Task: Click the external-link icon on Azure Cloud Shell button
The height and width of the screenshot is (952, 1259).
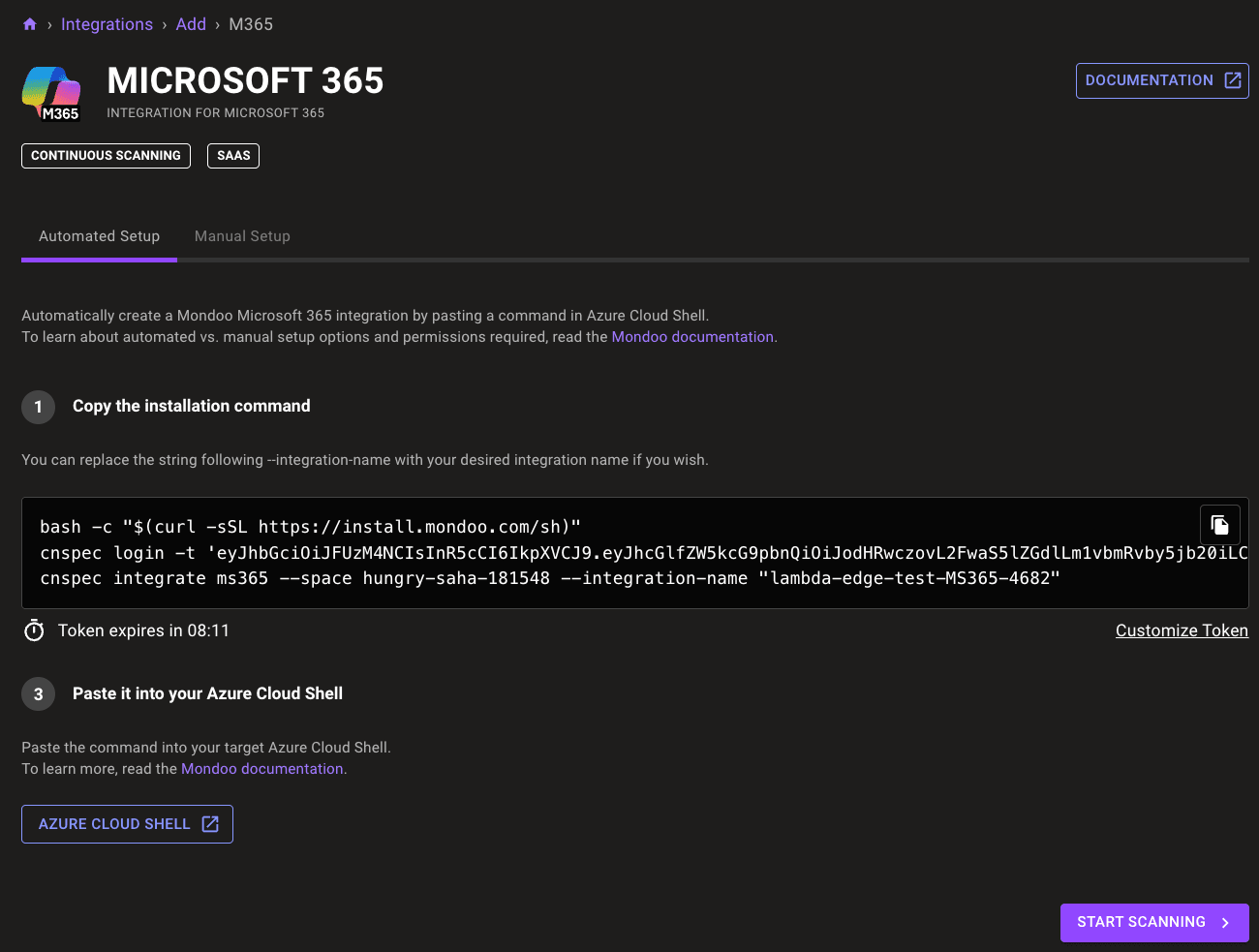Action: 209,823
